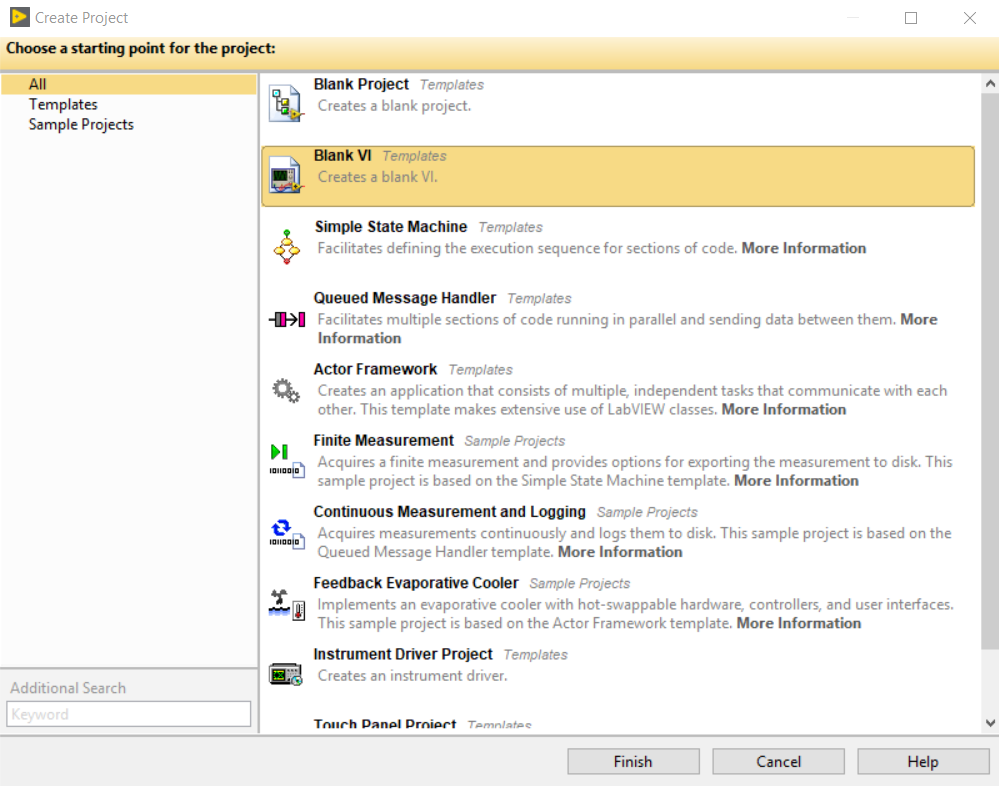Select the Queued Message Handler title
999x786 pixels.
(x=405, y=299)
